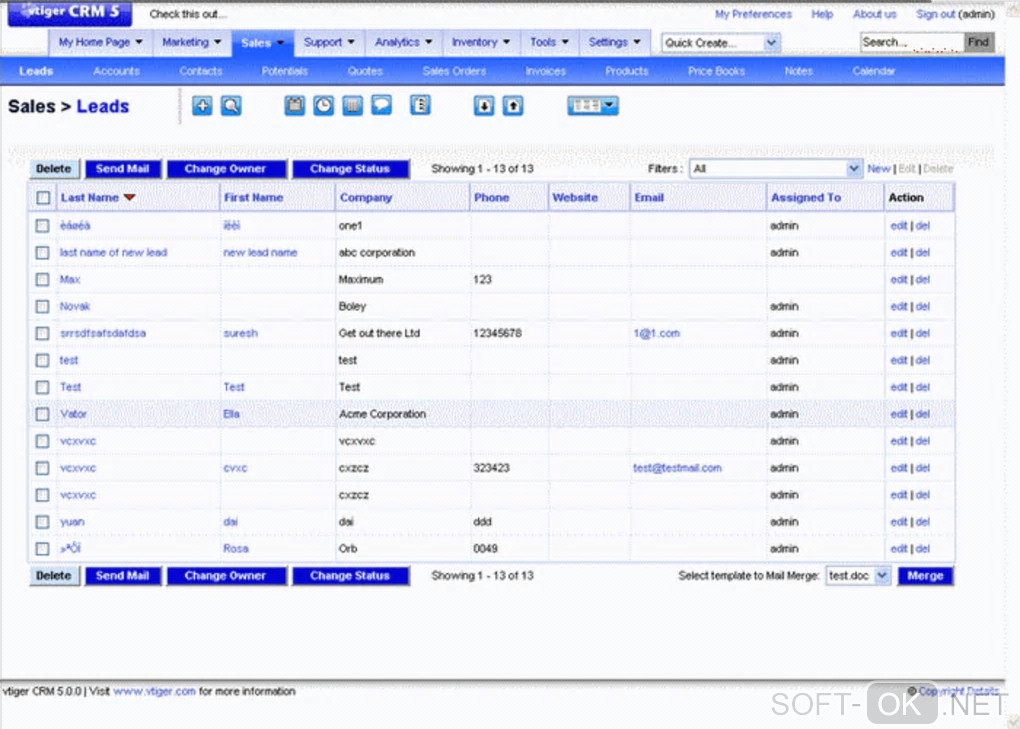This screenshot has height=729, width=1020.
Task: Click the bottom Send Mail button
Action: point(122,576)
